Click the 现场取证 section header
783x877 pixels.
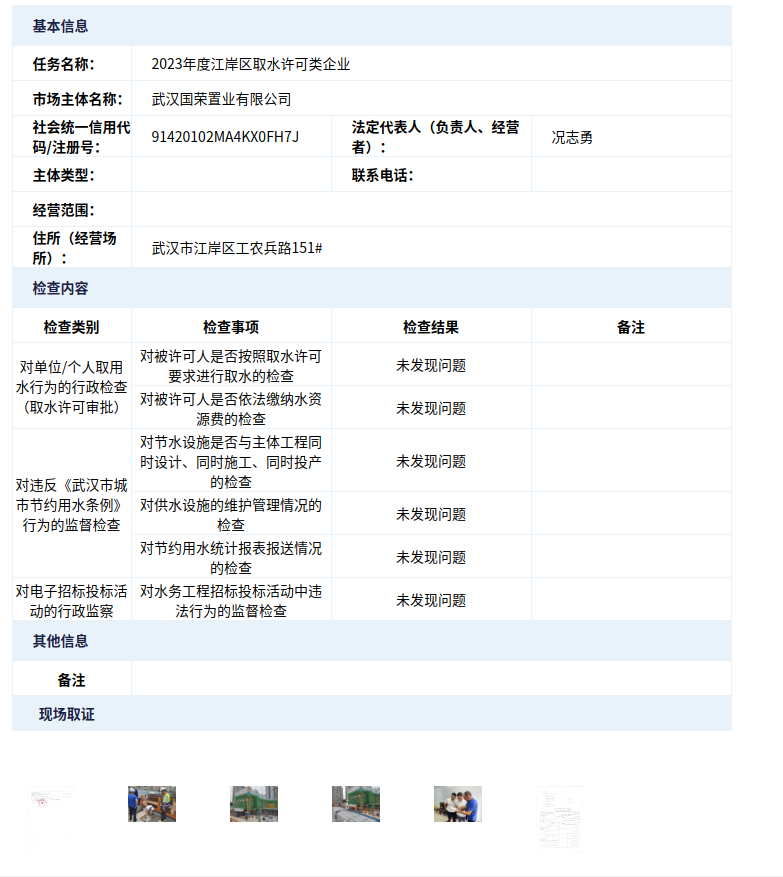click(x=66, y=714)
